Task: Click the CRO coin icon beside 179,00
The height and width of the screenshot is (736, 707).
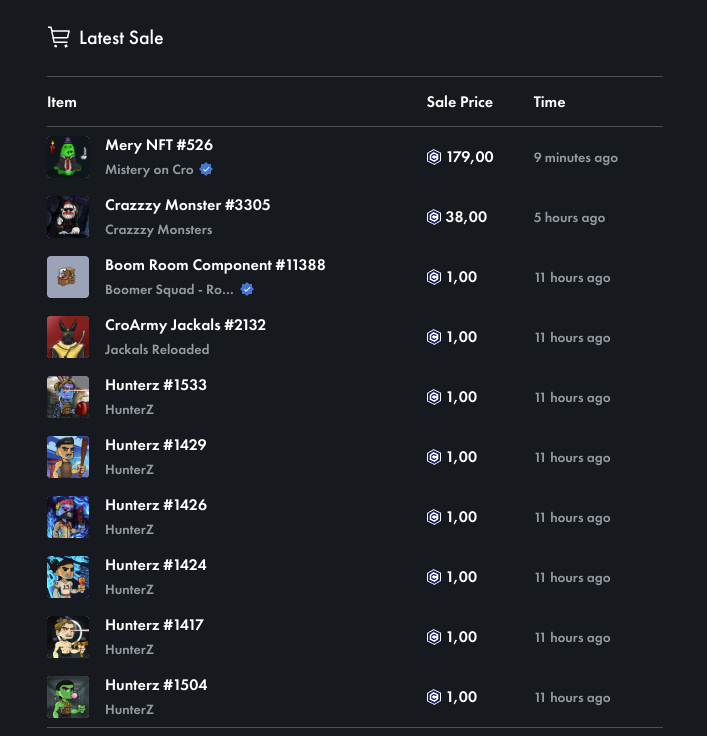Action: [434, 157]
